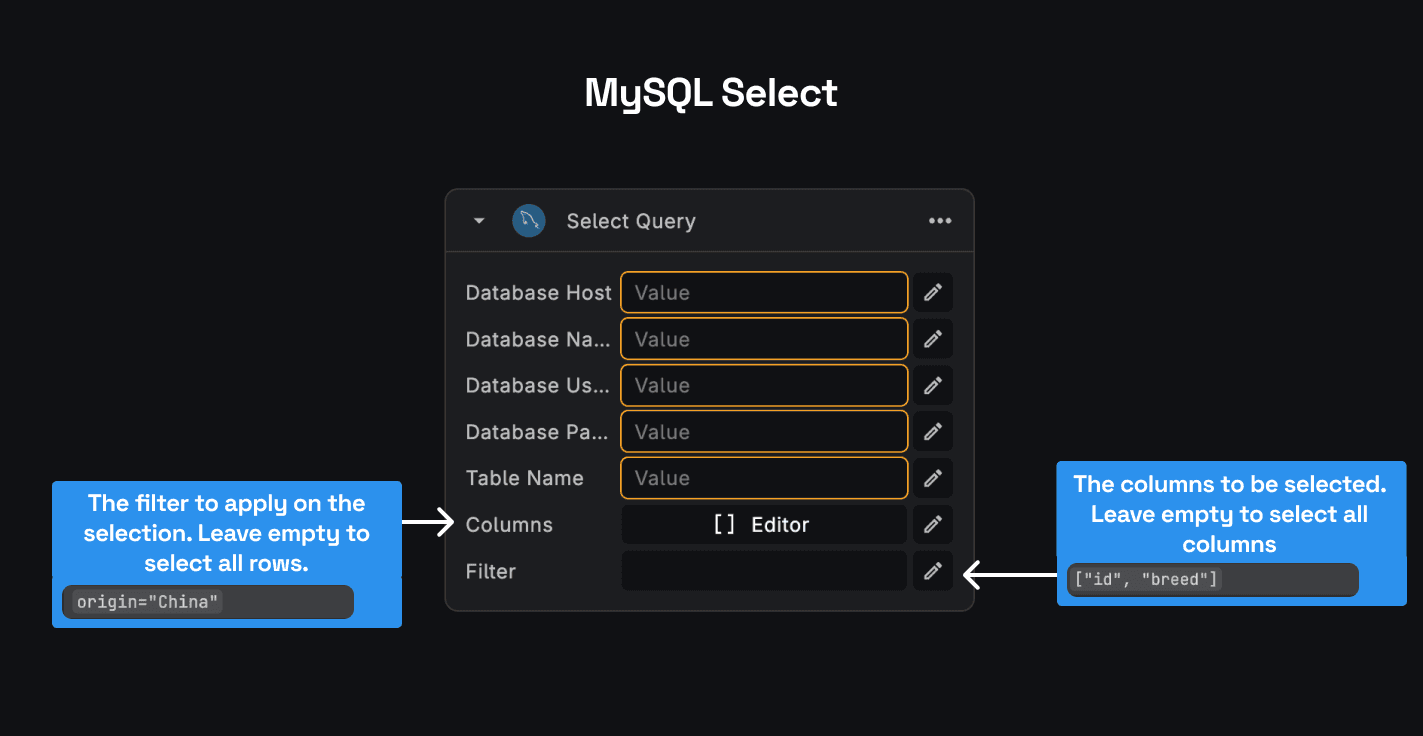
Task: Edit Table Name using its pencil icon
Action: pyautogui.click(x=932, y=478)
